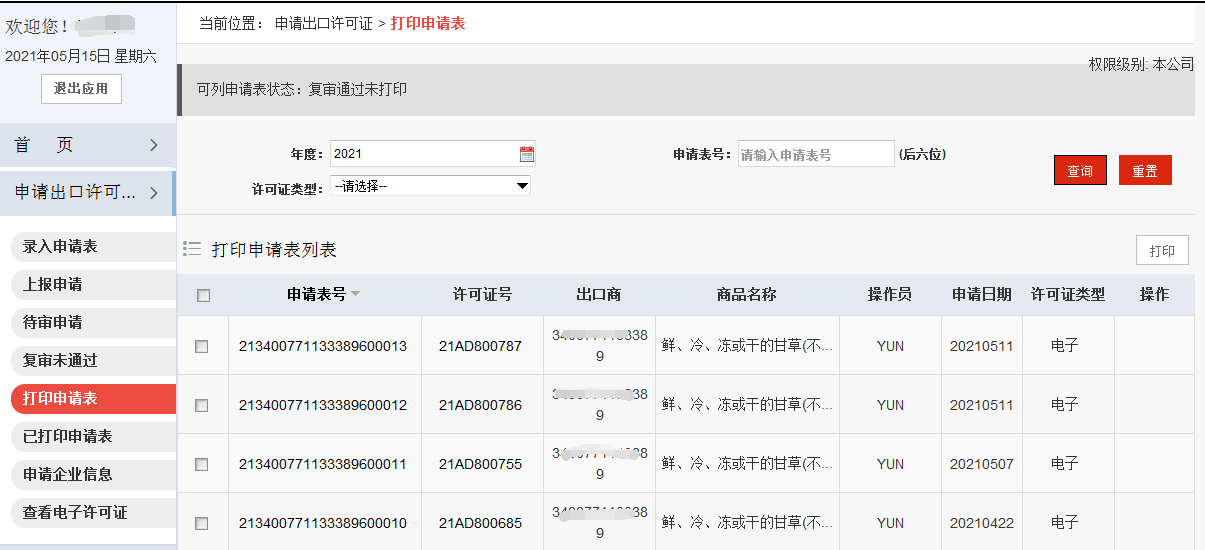Click the list icon beside 打印申请表列表
Image resolution: width=1205 pixels, height=550 pixels.
point(193,249)
